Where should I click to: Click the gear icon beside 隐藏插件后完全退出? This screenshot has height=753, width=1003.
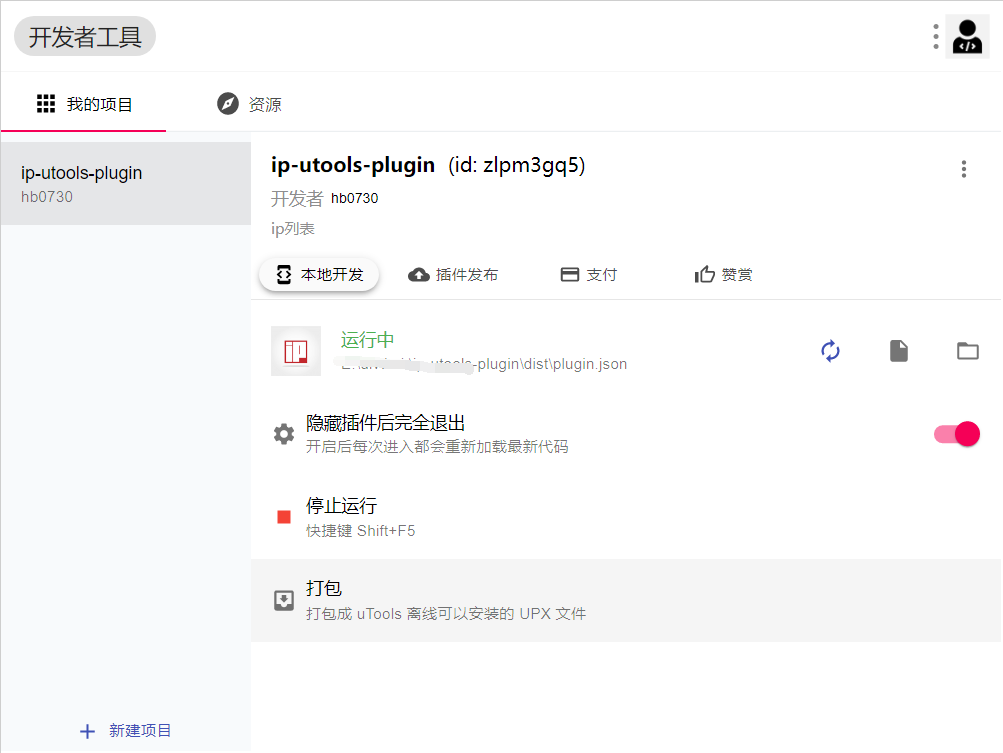(x=284, y=434)
